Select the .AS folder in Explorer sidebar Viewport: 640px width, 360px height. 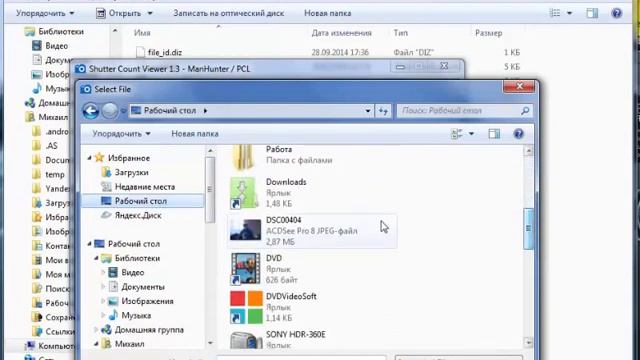point(51,146)
